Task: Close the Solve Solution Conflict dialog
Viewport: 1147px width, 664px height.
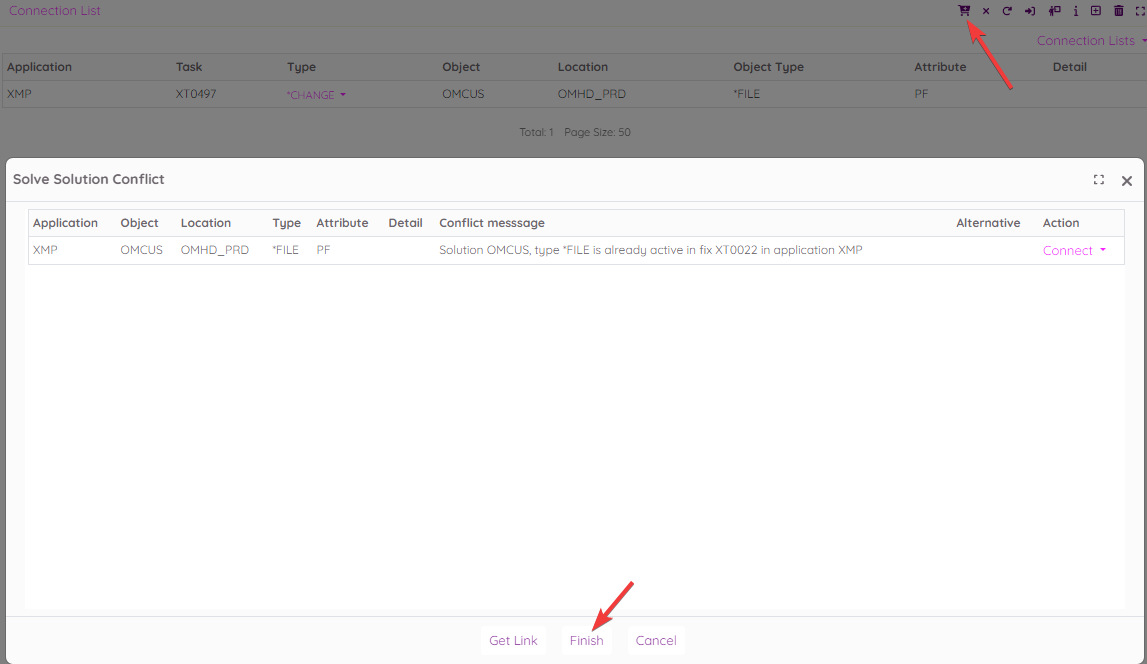Action: pos(1127,181)
